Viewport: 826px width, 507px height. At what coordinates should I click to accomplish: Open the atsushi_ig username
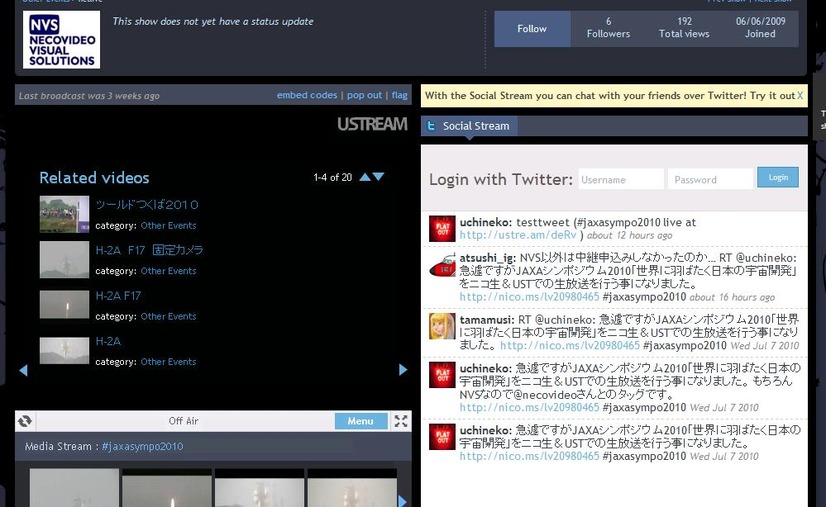click(x=488, y=258)
